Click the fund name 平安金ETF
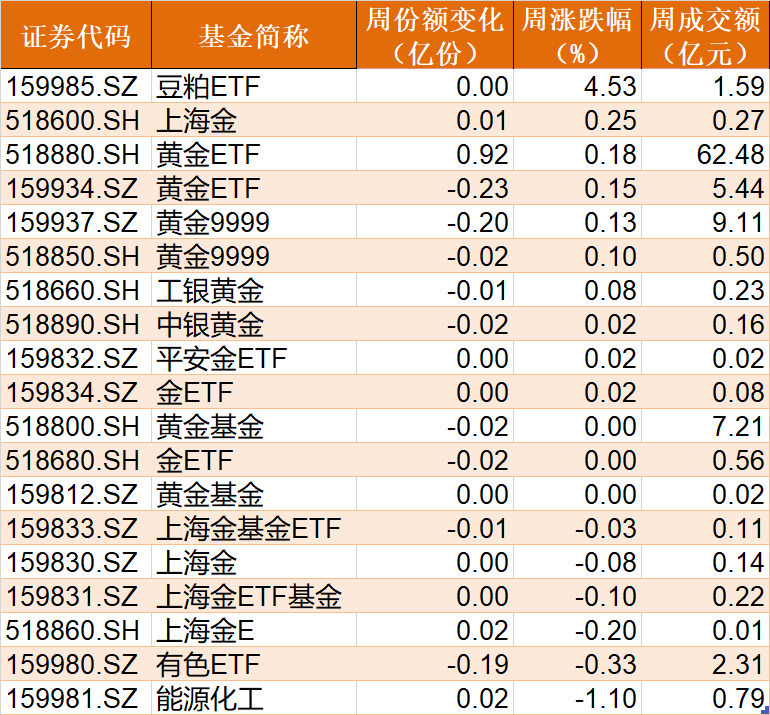Image resolution: width=770 pixels, height=715 pixels. (221, 358)
